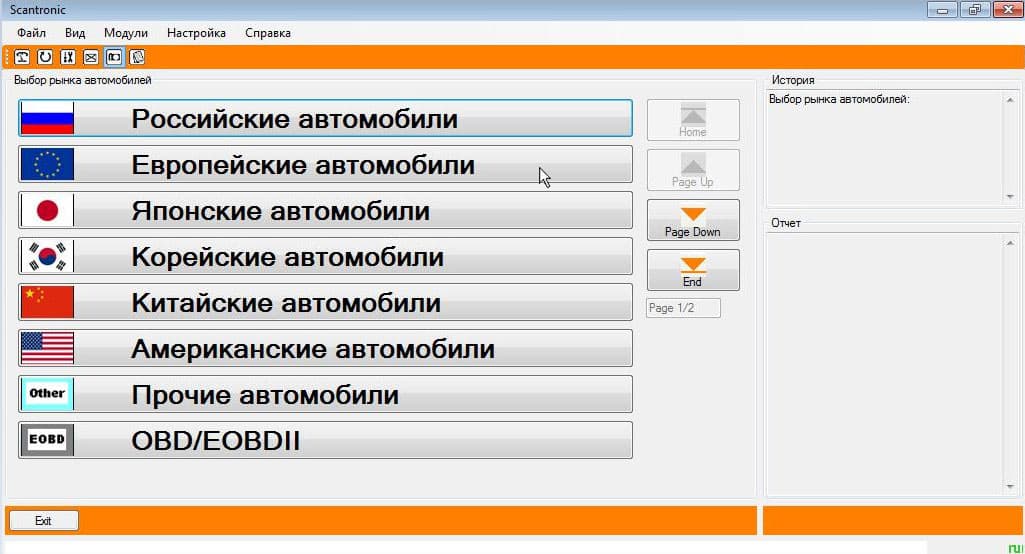Click the 'Other' label icon
This screenshot has height=554, width=1025.
[47, 394]
